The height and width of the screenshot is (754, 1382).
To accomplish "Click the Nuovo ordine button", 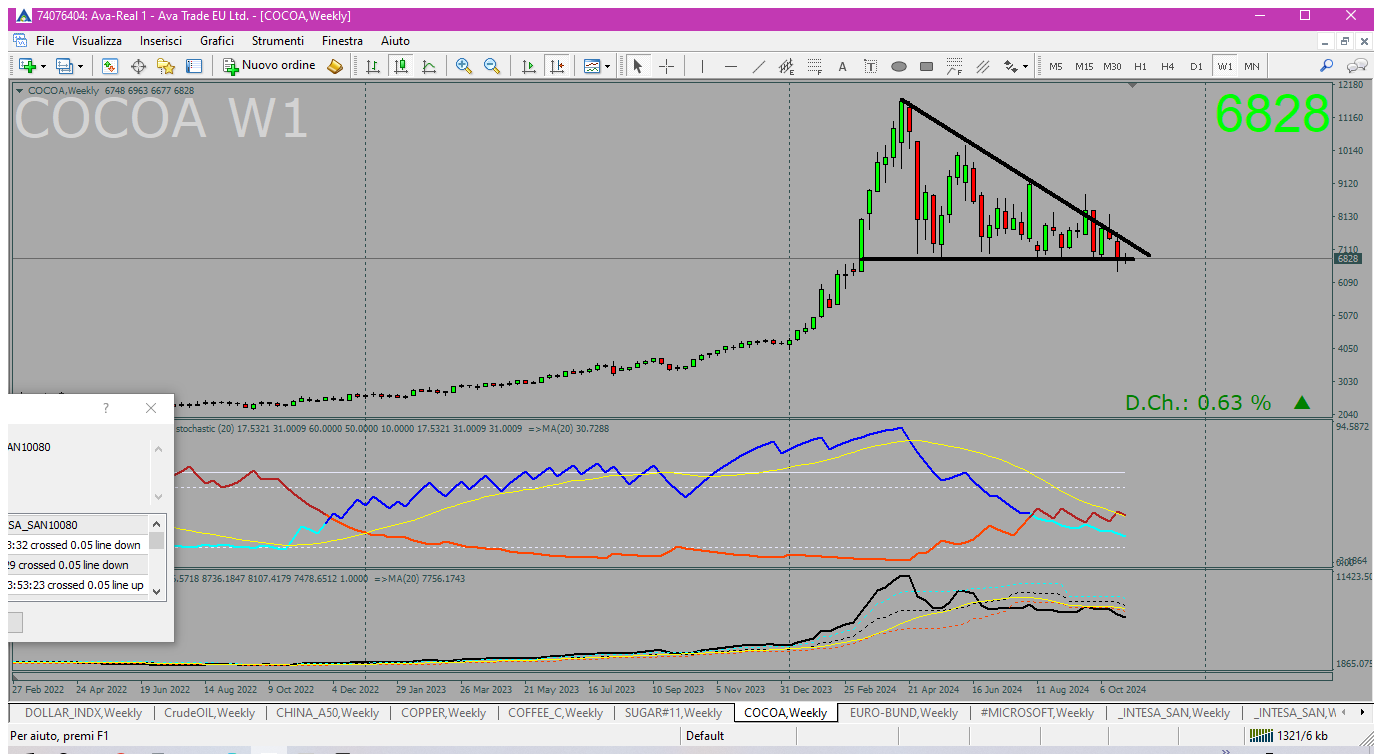I will [x=268, y=66].
